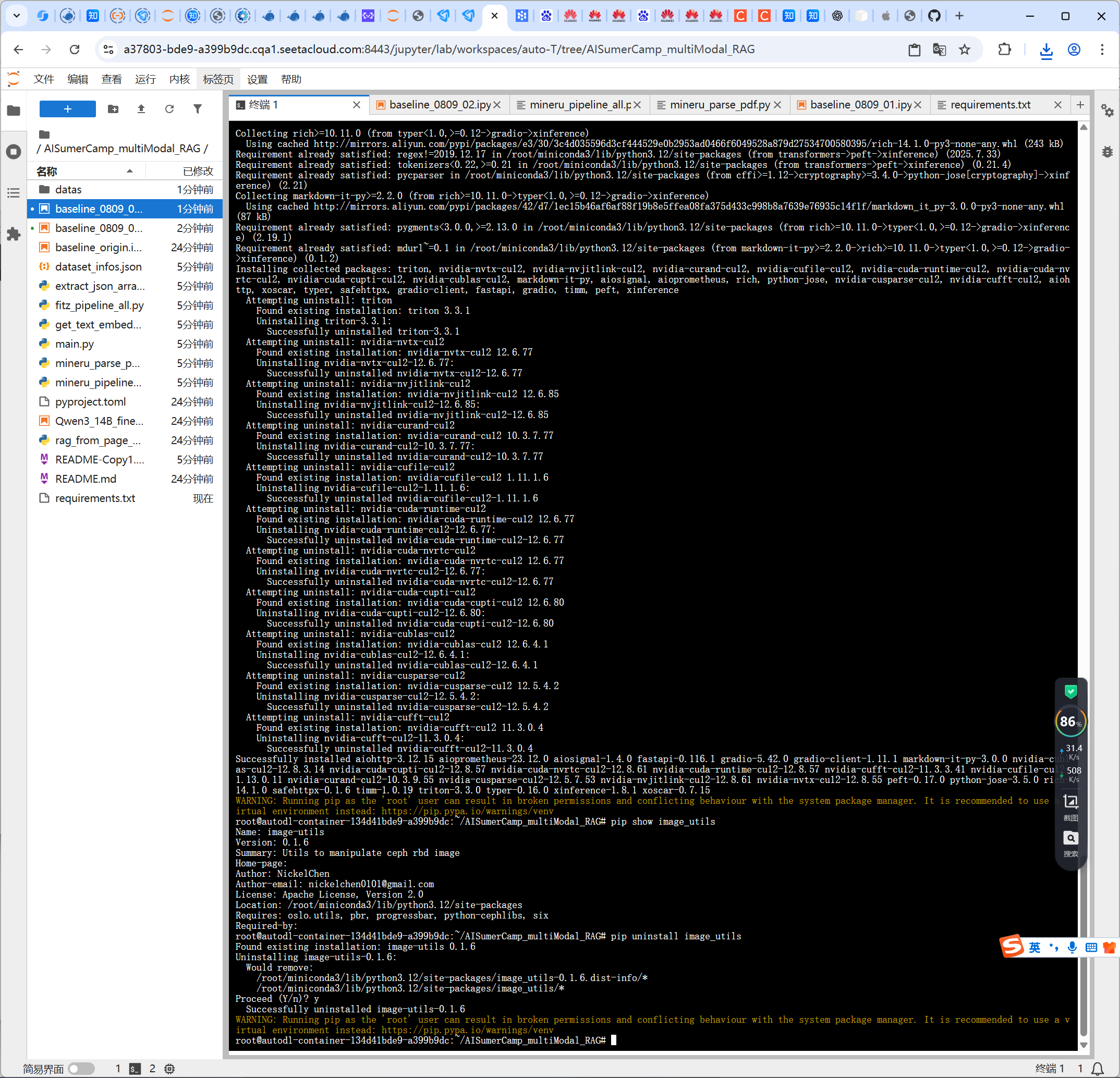Show running terminals and kernels panel
The image size is (1120, 1078).
pos(14,151)
